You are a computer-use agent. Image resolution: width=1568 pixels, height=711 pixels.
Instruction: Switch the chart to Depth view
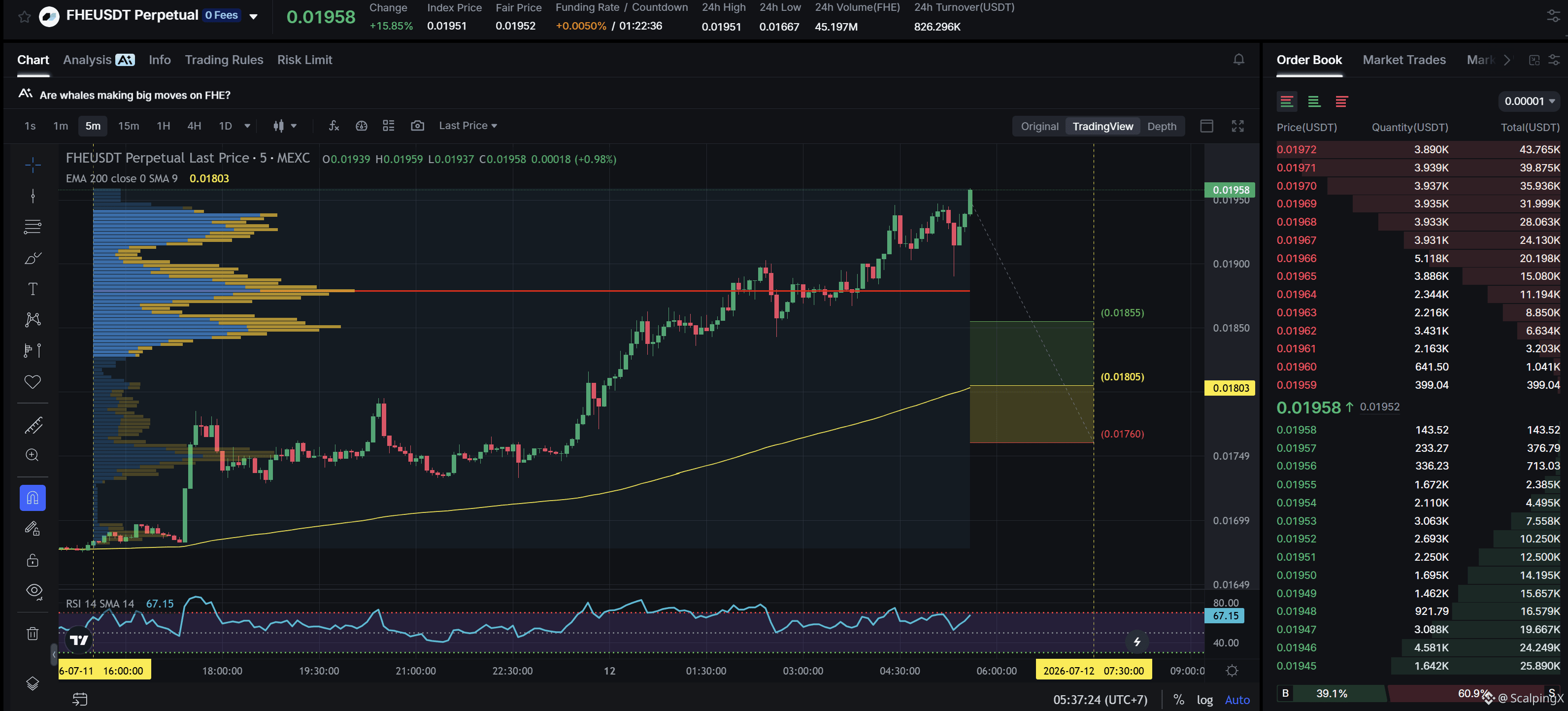coord(1162,126)
